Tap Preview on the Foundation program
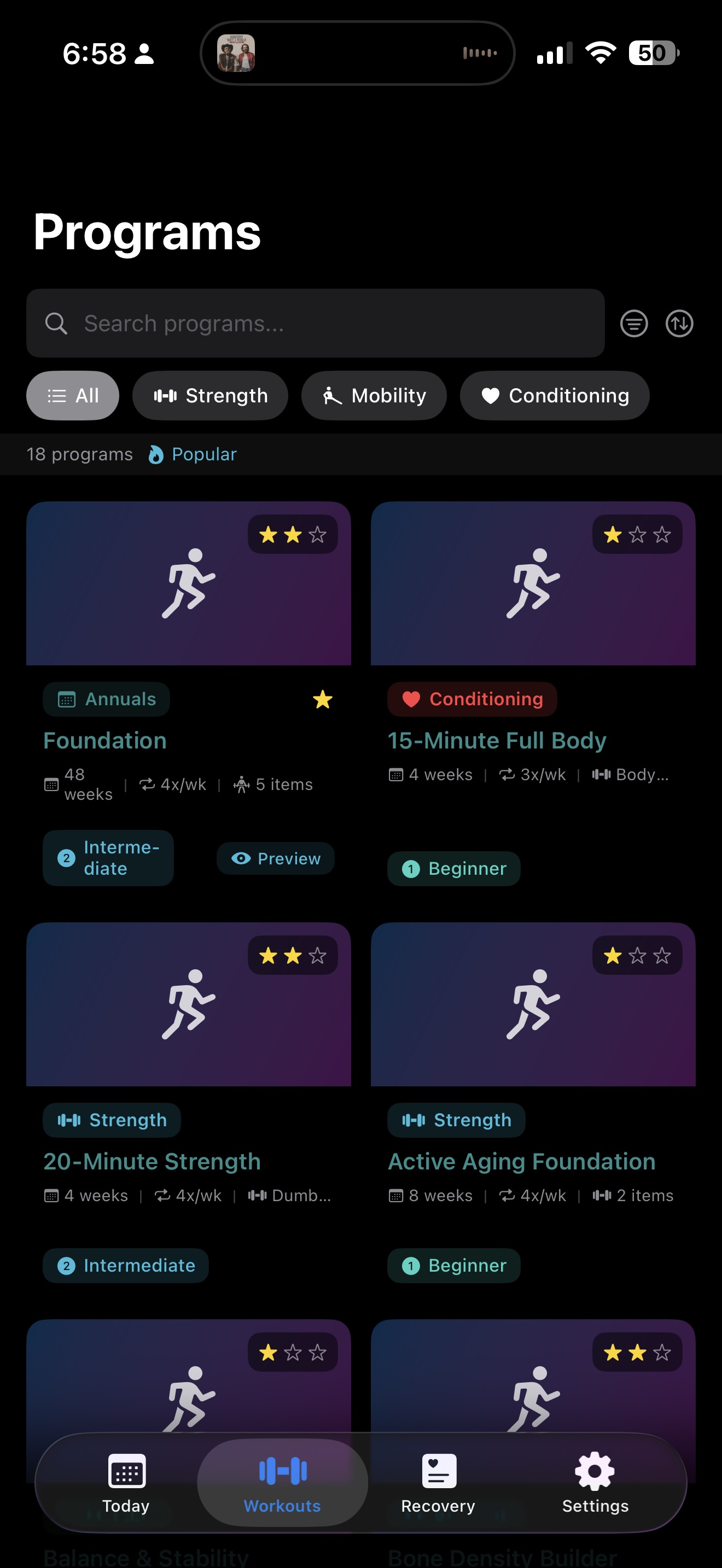Image resolution: width=722 pixels, height=1568 pixels. pos(275,858)
